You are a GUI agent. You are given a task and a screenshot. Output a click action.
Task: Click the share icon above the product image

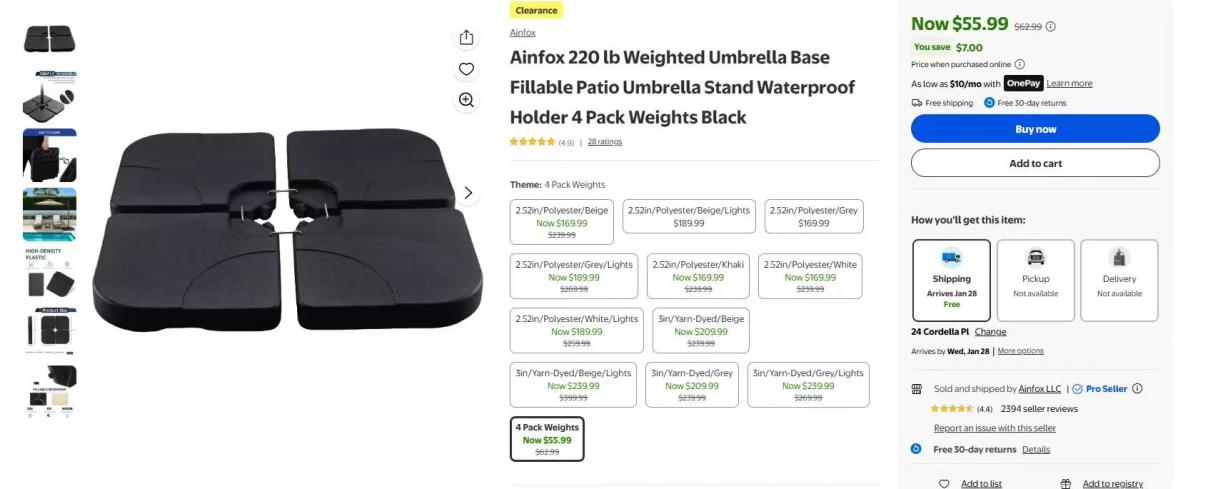(x=466, y=38)
